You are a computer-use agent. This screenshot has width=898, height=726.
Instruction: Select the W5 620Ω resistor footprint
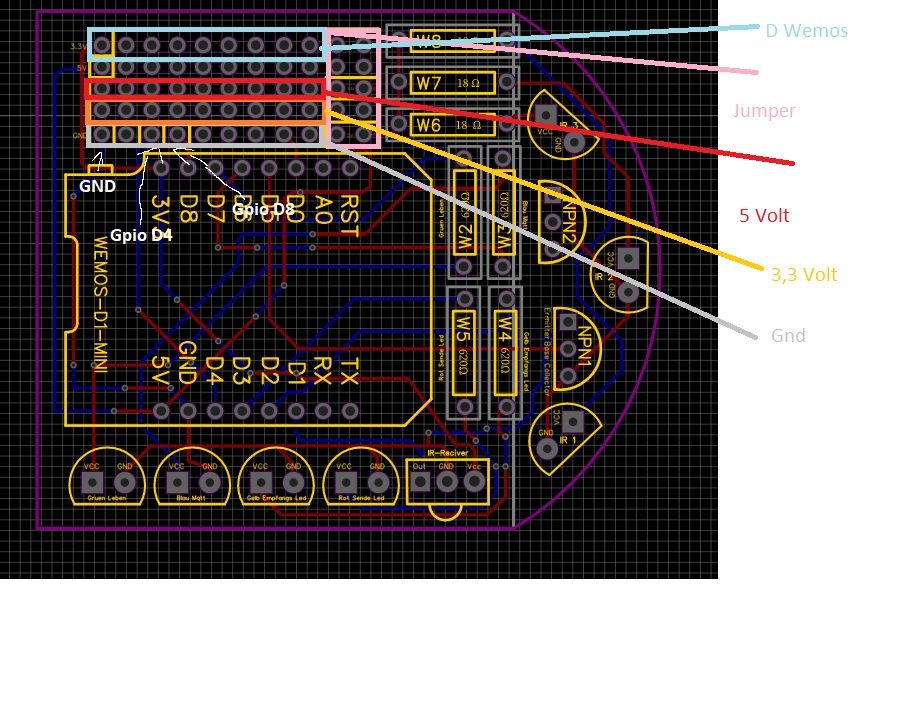(464, 353)
